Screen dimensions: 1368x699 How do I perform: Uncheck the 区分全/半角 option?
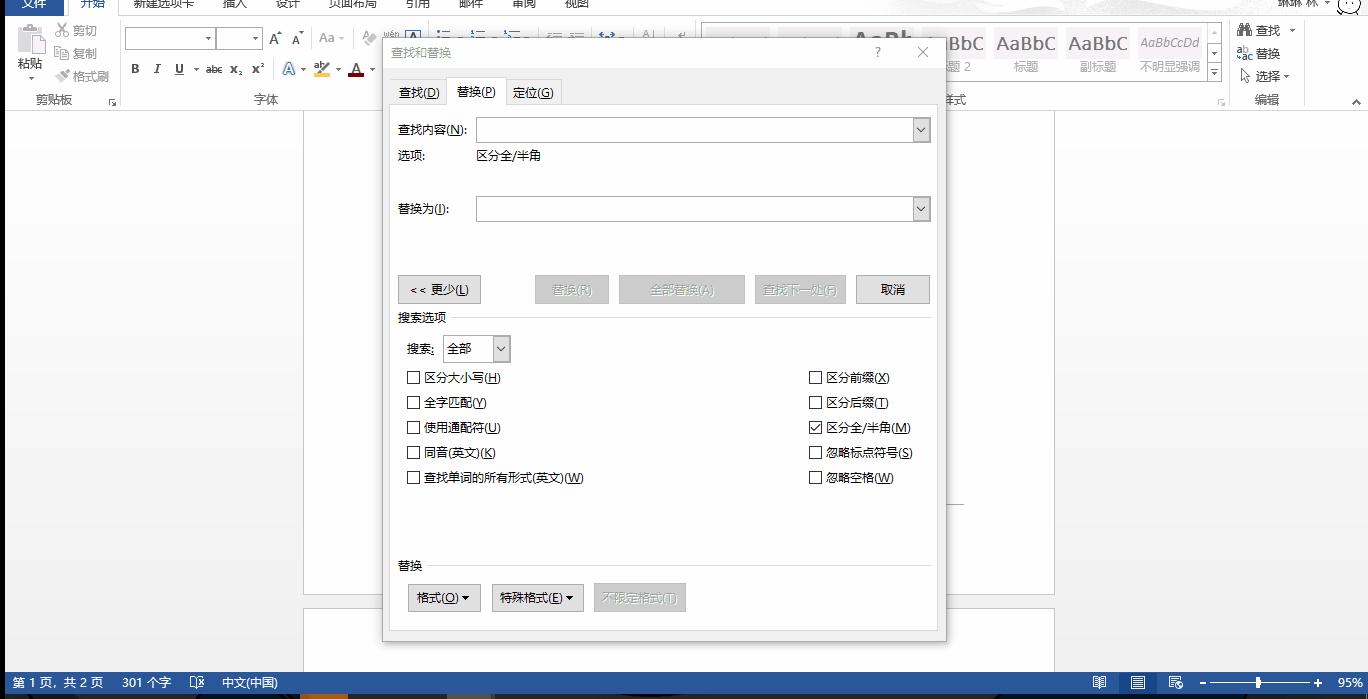pos(816,427)
